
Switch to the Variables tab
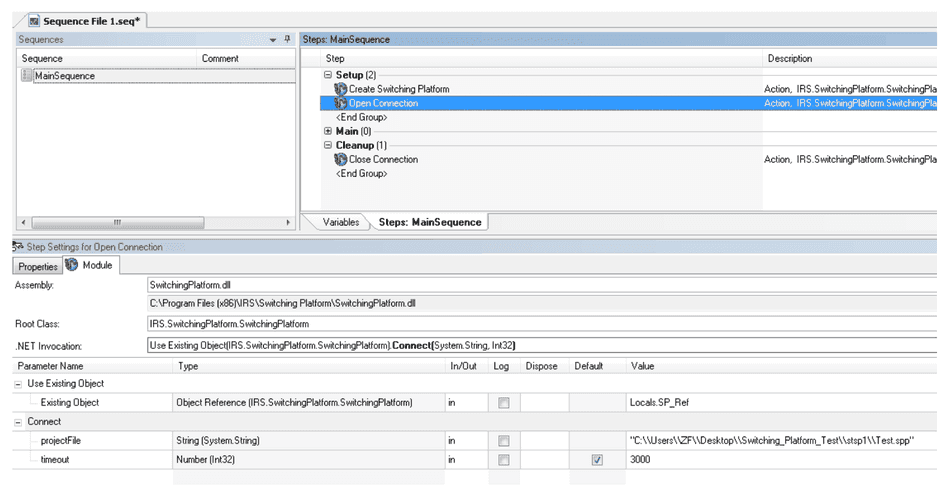coord(340,222)
